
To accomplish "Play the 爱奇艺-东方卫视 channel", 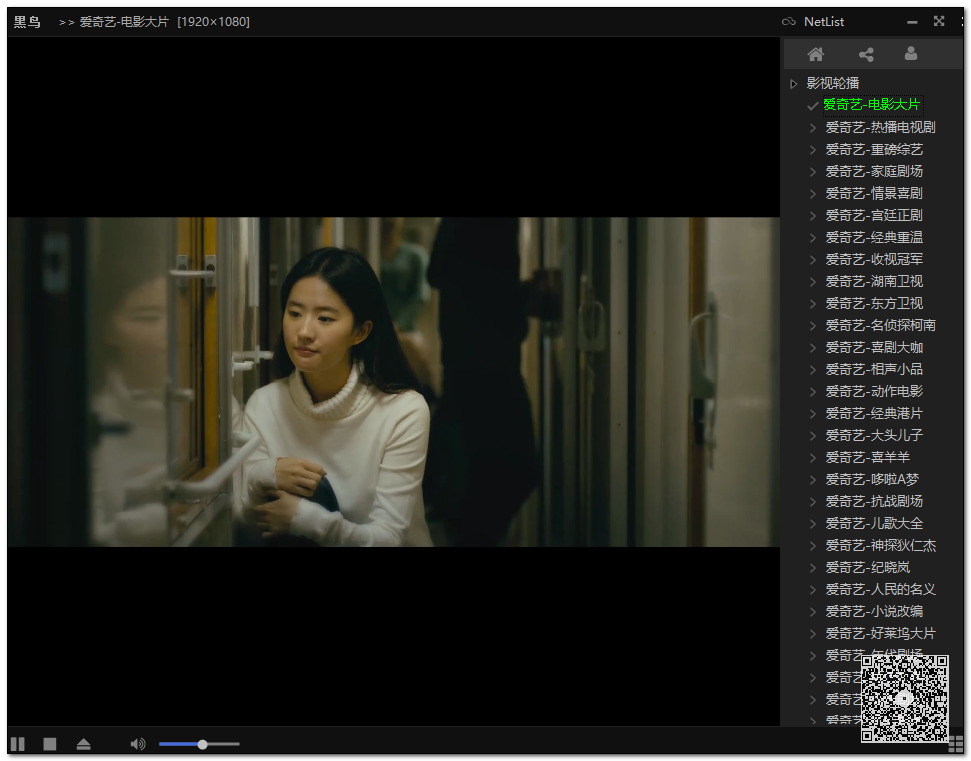I will click(x=874, y=303).
